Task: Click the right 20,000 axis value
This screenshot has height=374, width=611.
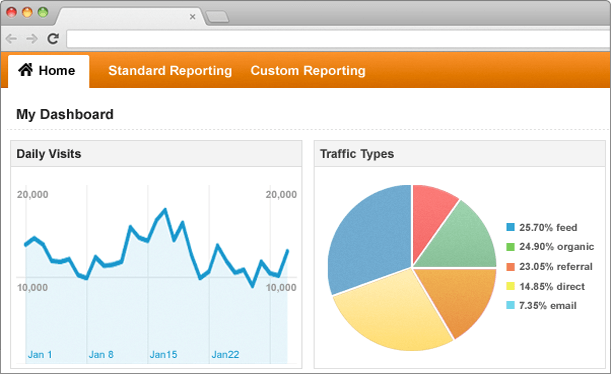Action: (281, 194)
